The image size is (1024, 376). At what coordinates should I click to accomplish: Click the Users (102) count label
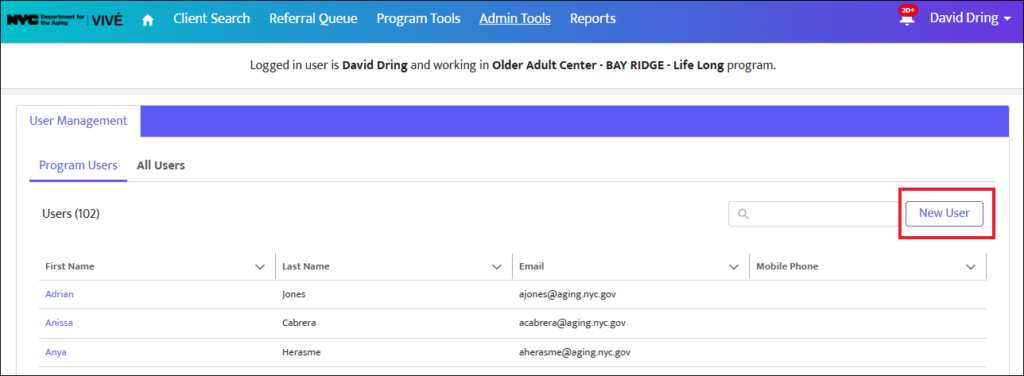(71, 213)
